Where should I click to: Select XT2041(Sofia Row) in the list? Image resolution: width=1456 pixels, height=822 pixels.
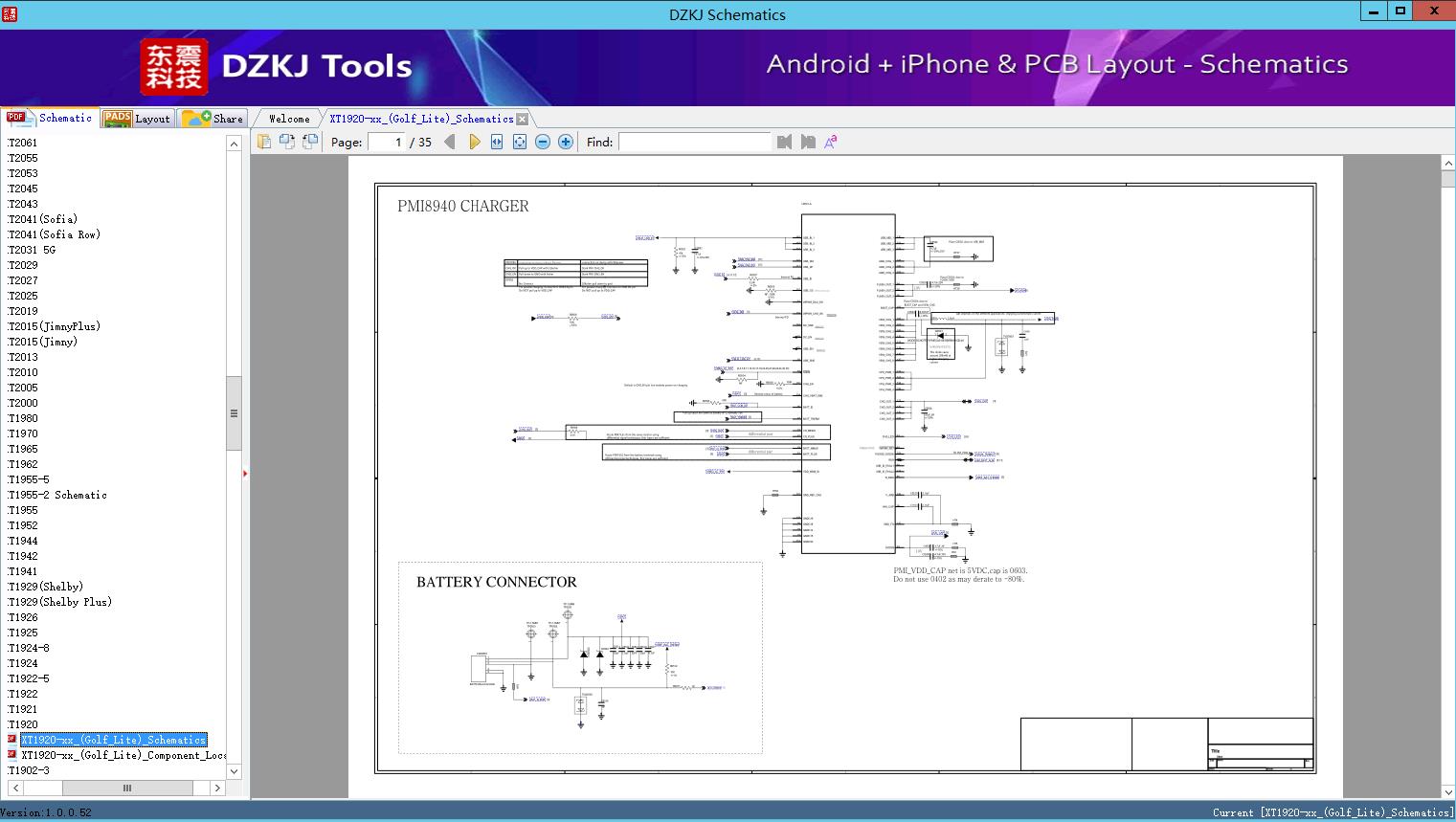(54, 234)
